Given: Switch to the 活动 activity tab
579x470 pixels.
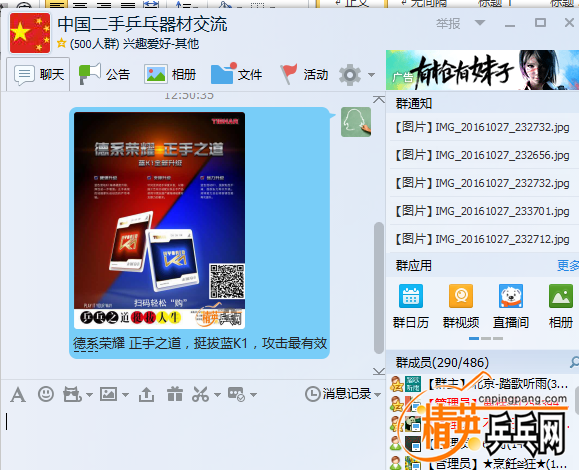Looking at the screenshot, I should click(304, 74).
